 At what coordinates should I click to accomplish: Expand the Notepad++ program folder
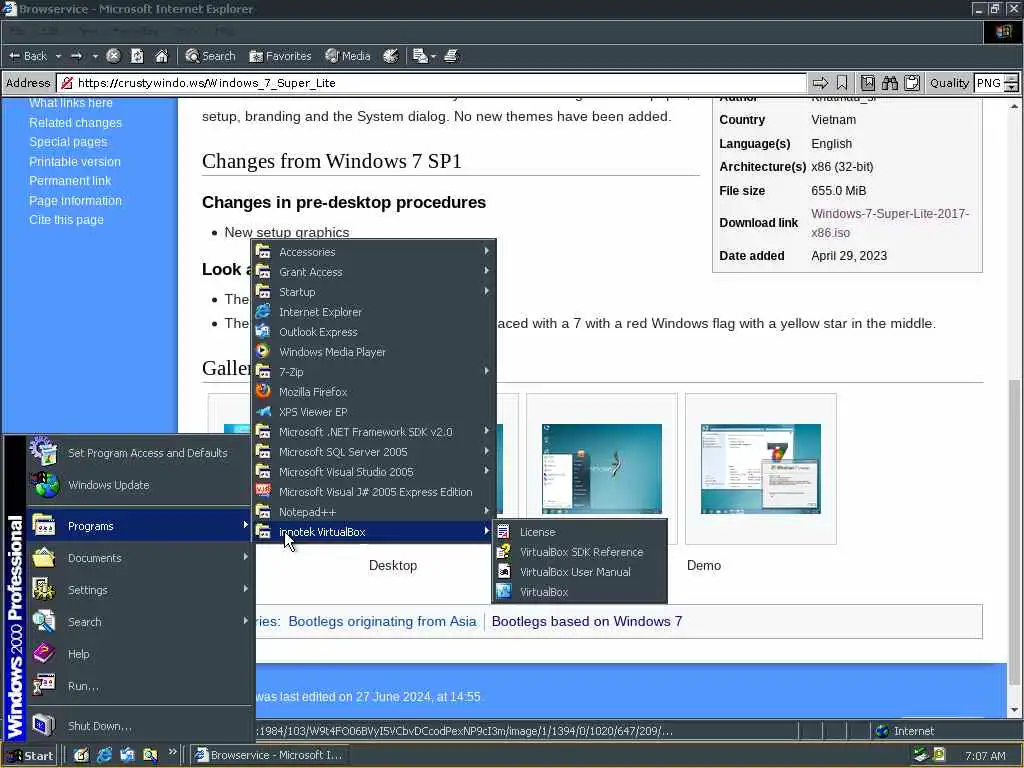click(374, 512)
